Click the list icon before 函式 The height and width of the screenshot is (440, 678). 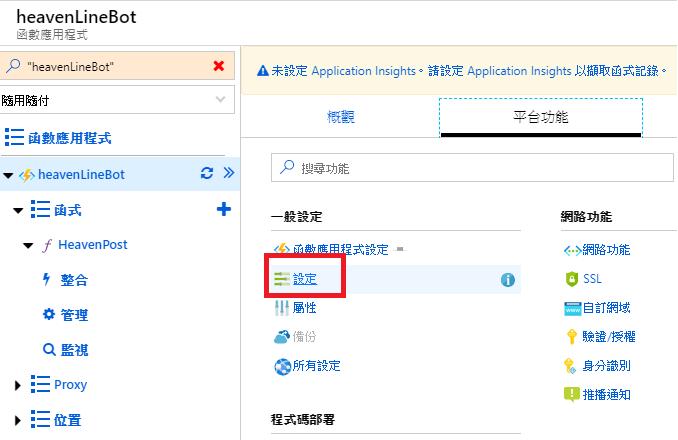pos(40,210)
